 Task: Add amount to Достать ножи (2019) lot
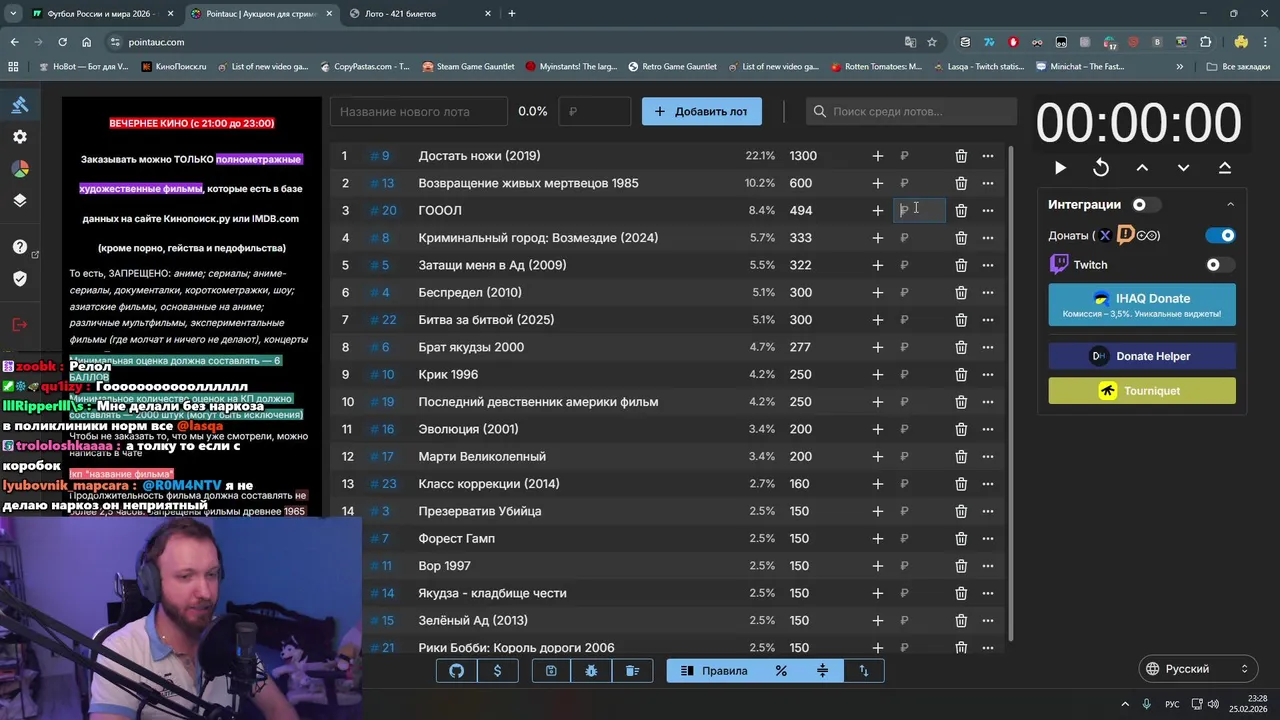pos(877,156)
